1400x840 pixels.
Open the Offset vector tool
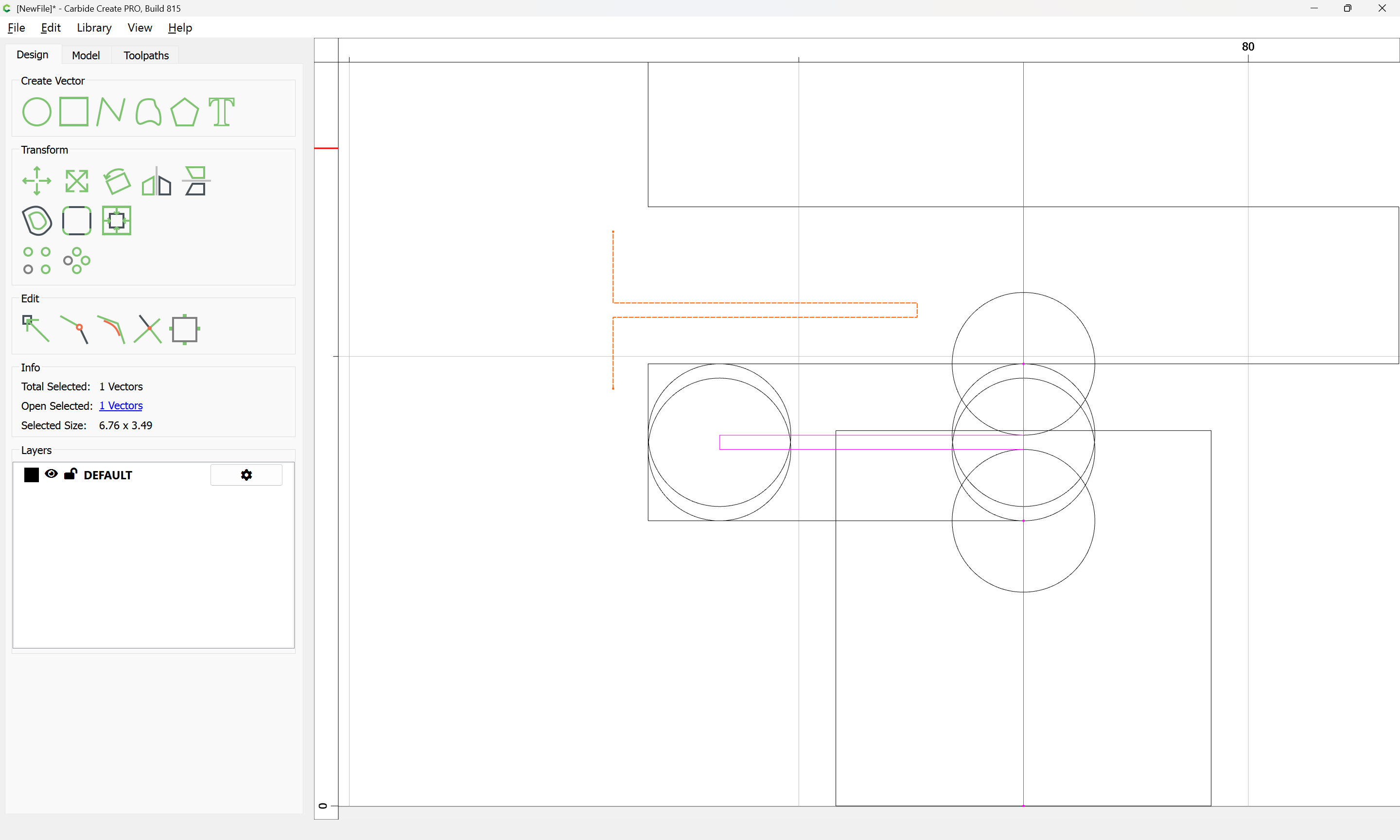point(37,221)
